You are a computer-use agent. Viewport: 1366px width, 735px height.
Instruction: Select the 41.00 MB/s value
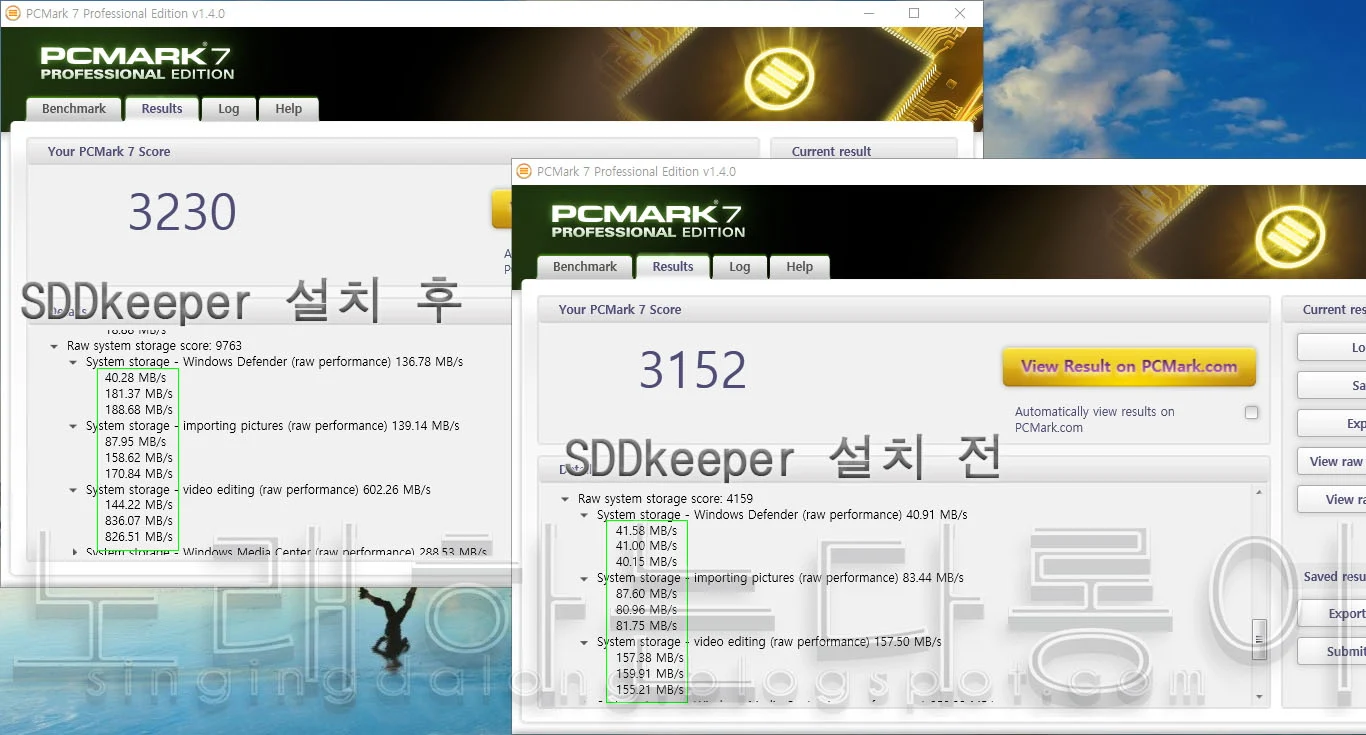point(646,547)
